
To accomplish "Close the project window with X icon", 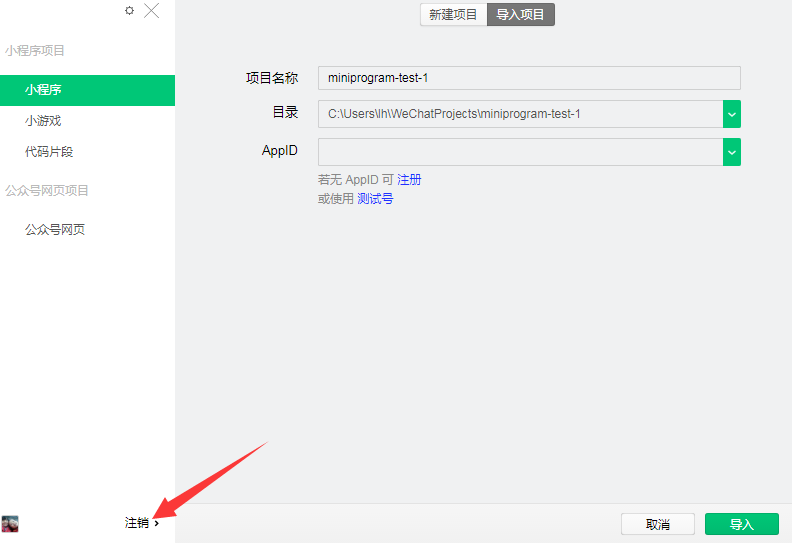I will pyautogui.click(x=152, y=11).
